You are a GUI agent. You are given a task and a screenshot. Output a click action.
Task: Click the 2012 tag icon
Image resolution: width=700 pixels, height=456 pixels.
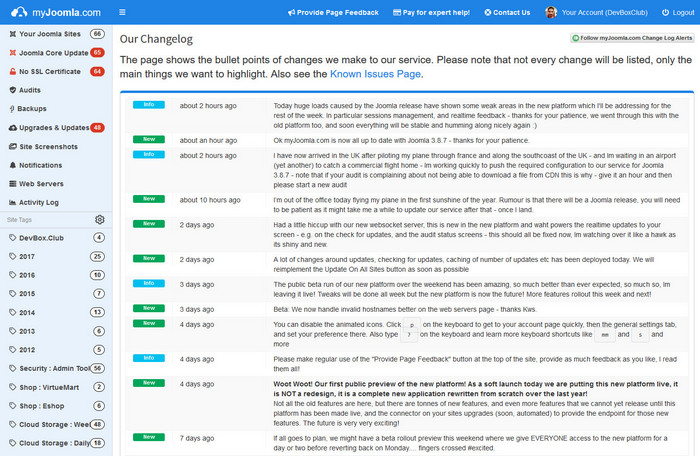tap(12, 350)
